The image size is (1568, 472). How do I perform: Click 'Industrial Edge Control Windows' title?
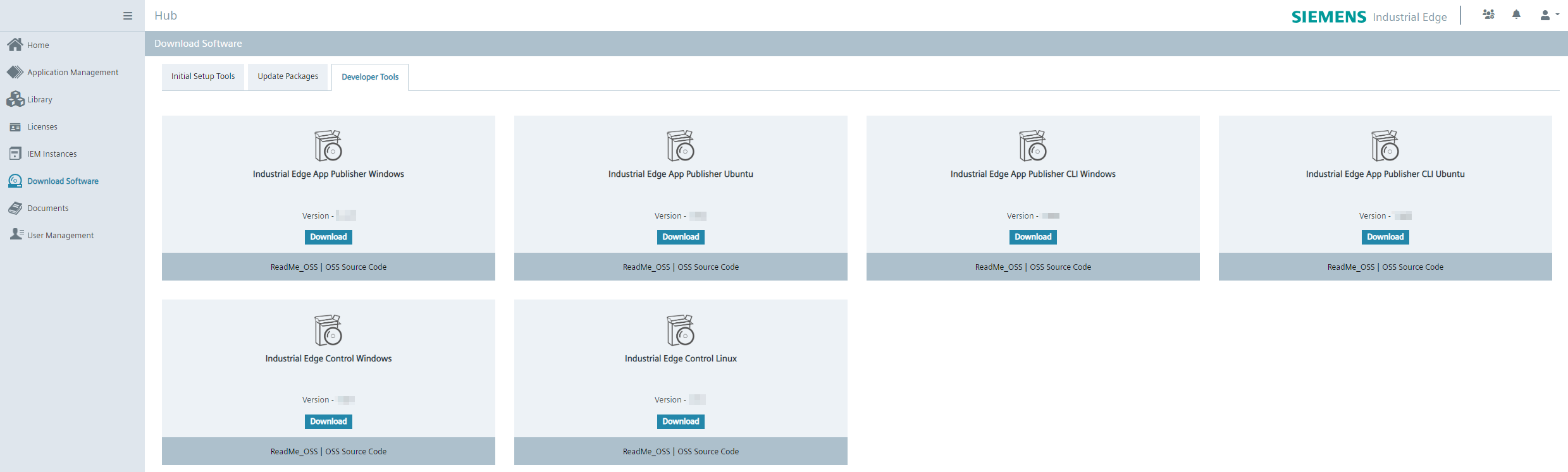[x=328, y=359]
